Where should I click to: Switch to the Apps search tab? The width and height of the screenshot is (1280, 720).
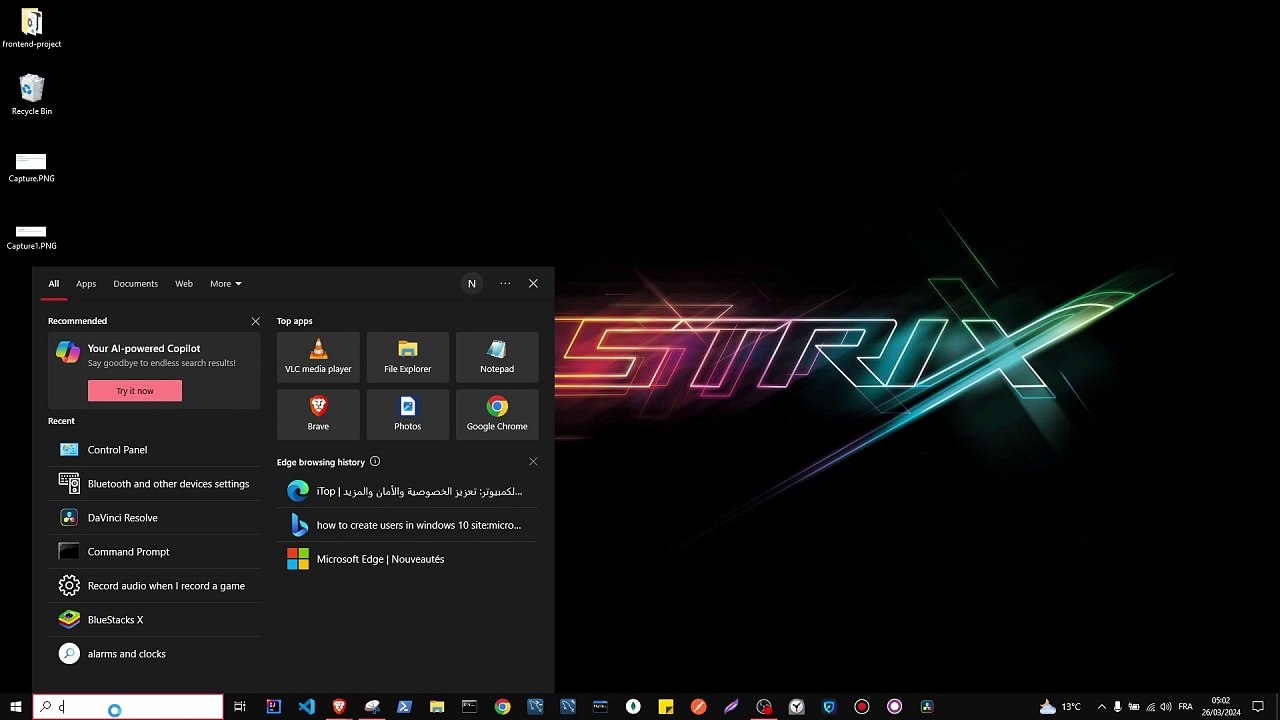[x=86, y=284]
